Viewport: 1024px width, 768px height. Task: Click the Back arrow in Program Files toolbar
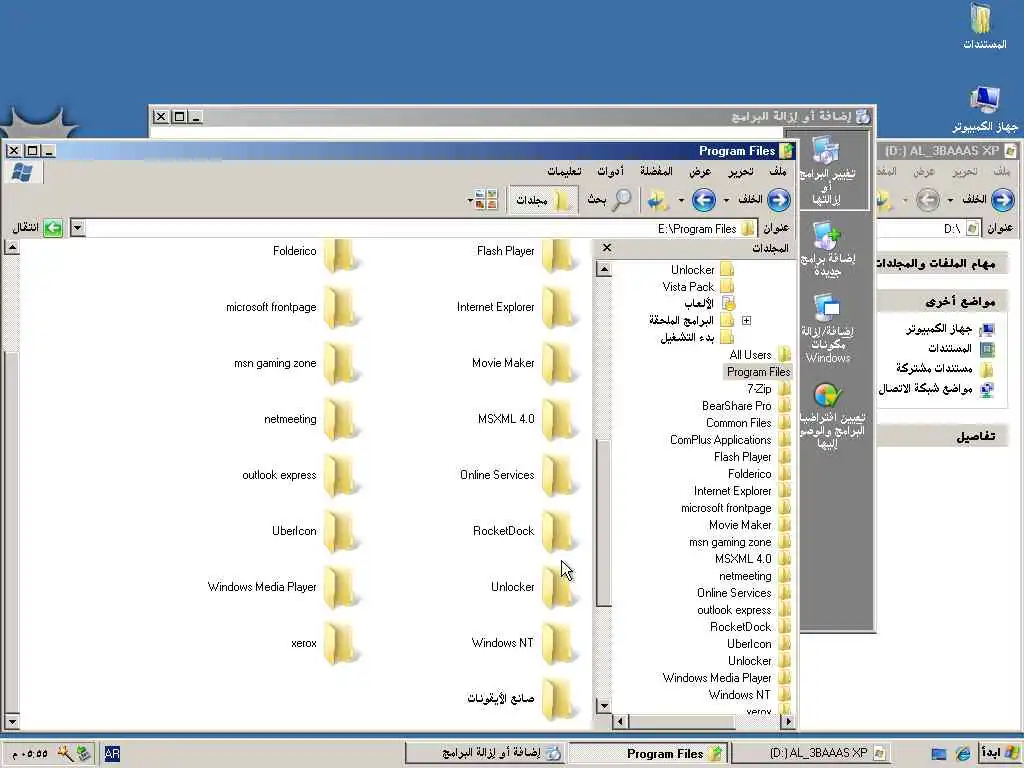(778, 200)
